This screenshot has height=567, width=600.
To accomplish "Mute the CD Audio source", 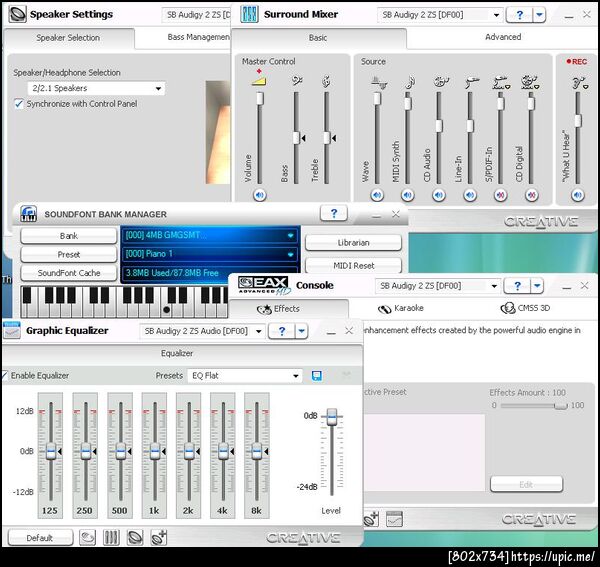I will [439, 195].
